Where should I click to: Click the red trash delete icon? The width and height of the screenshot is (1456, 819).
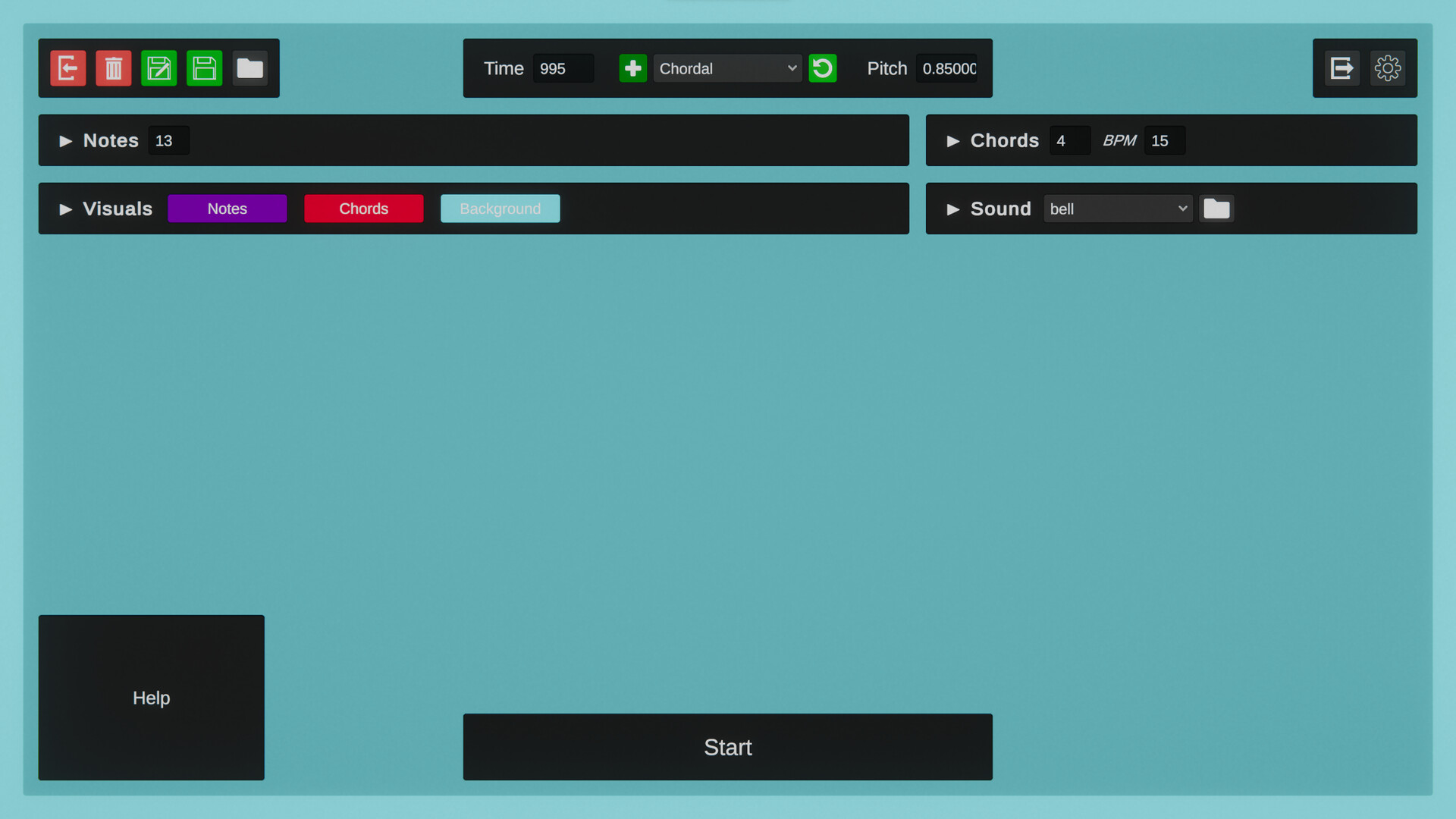pos(113,68)
